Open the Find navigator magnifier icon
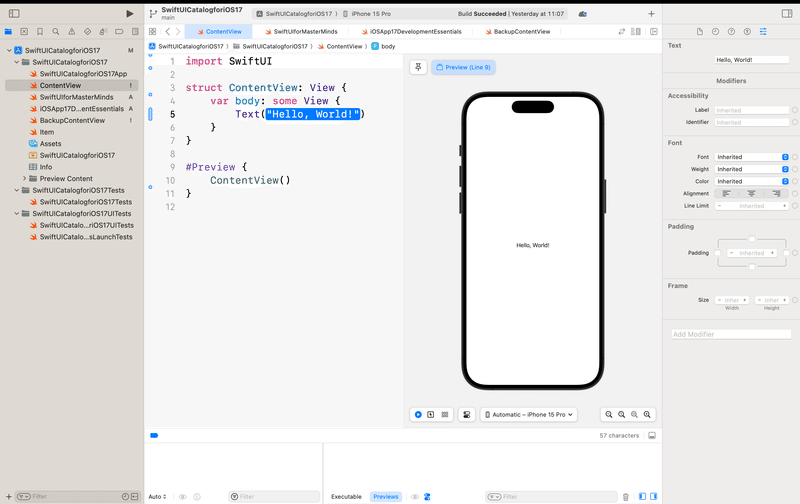 click(56, 32)
